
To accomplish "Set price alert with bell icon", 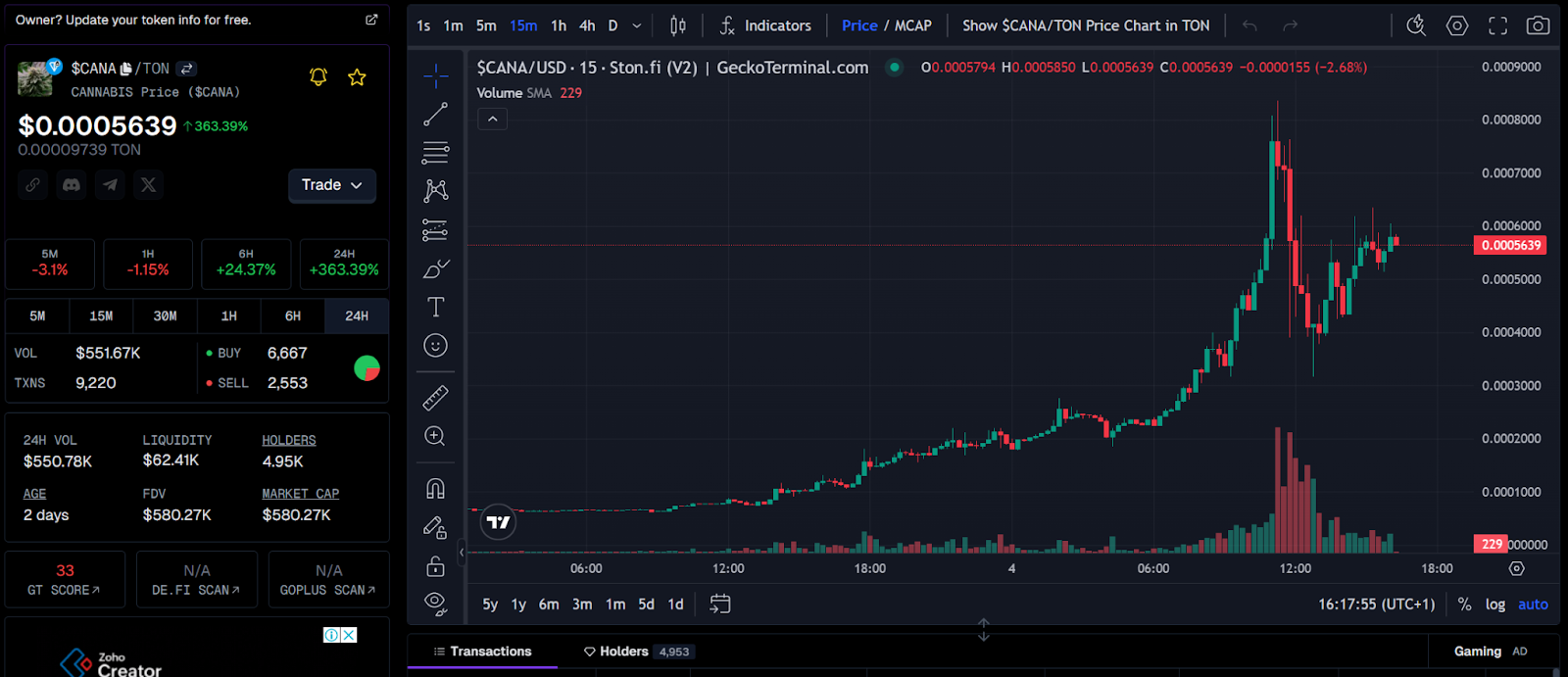I will click(318, 76).
